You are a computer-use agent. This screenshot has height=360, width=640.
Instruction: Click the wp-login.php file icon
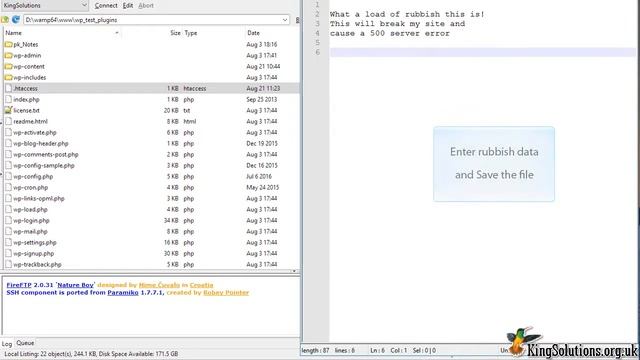tap(9, 221)
